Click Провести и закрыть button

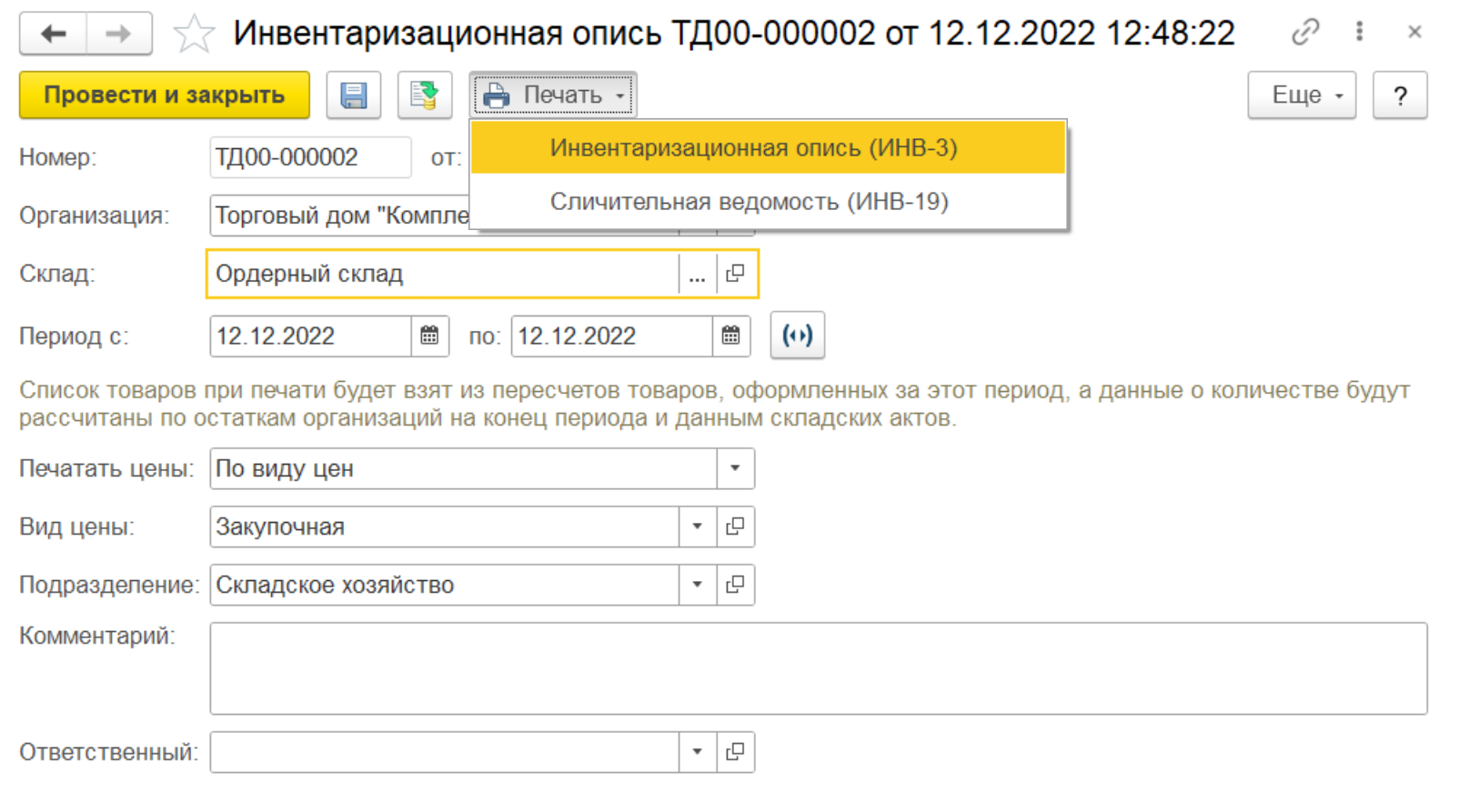point(165,95)
